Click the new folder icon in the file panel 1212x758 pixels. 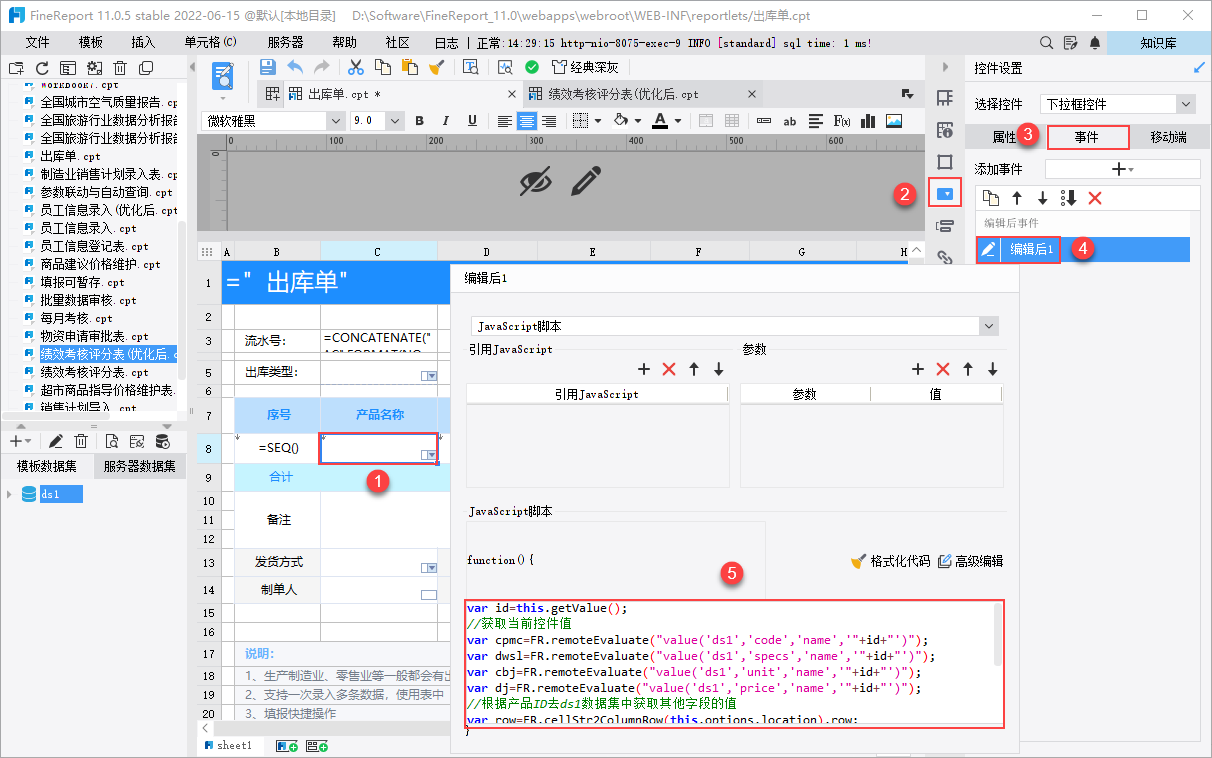click(x=16, y=68)
